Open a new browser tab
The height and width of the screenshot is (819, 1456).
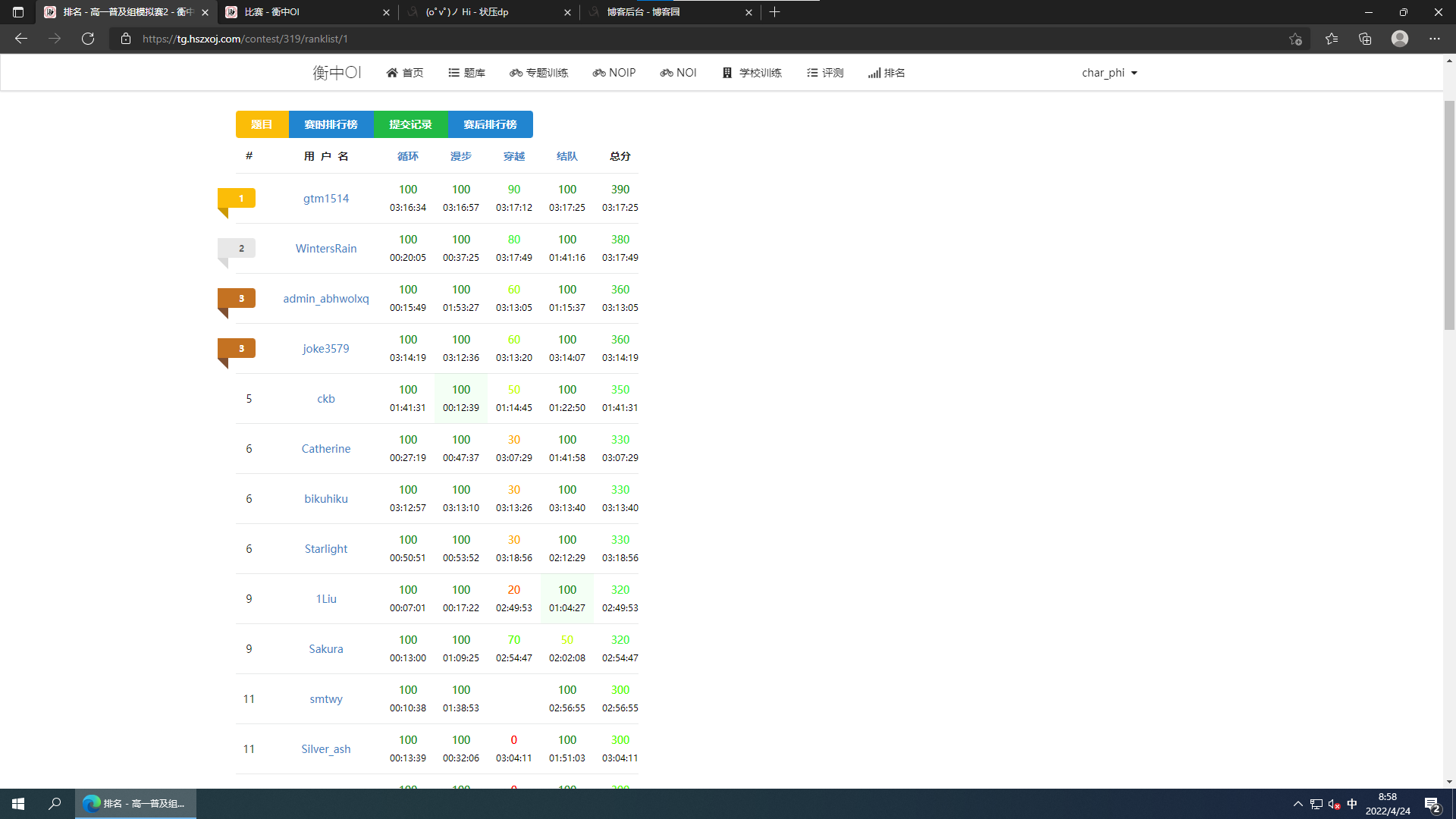click(x=774, y=12)
